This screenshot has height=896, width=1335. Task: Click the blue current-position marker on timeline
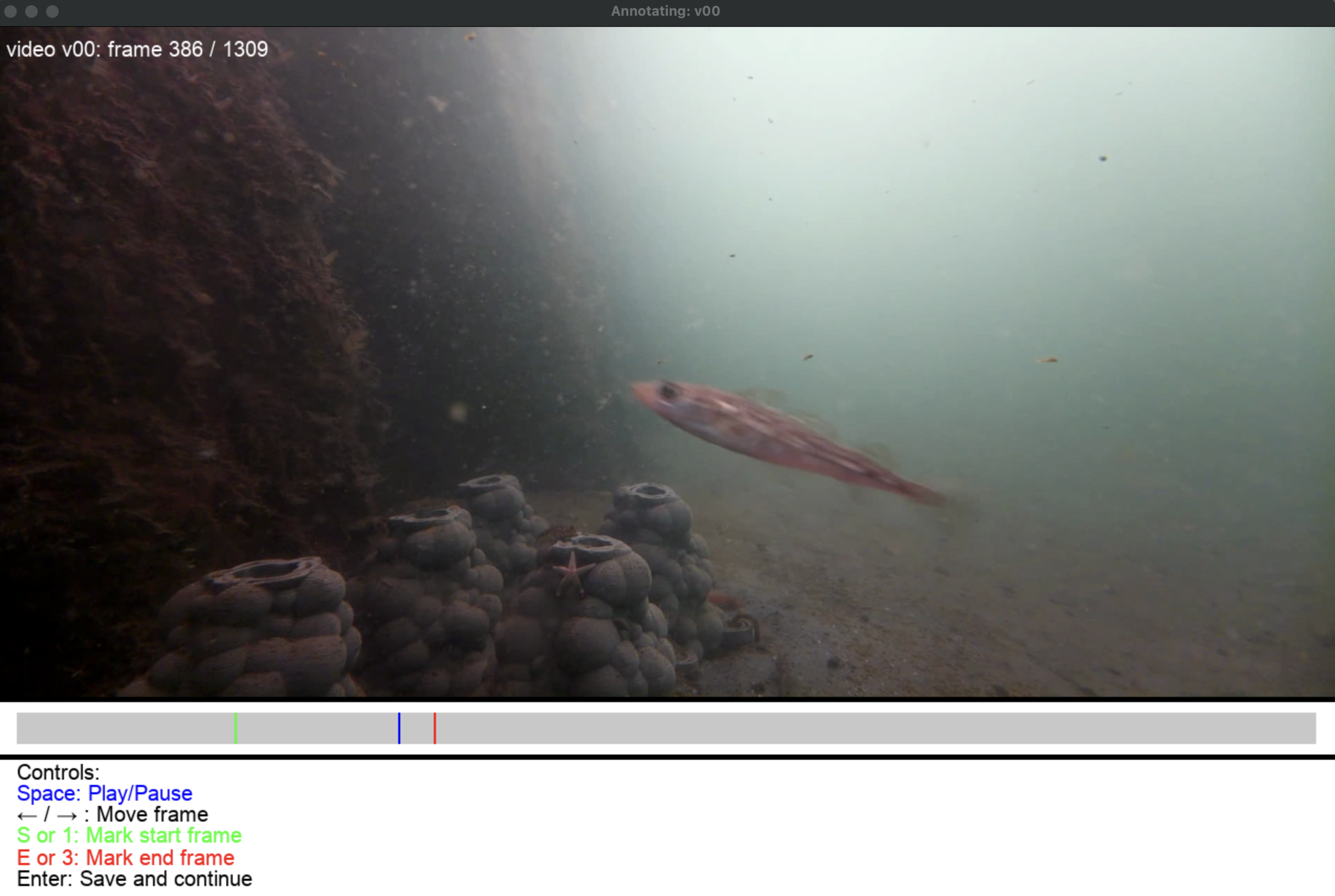click(399, 728)
